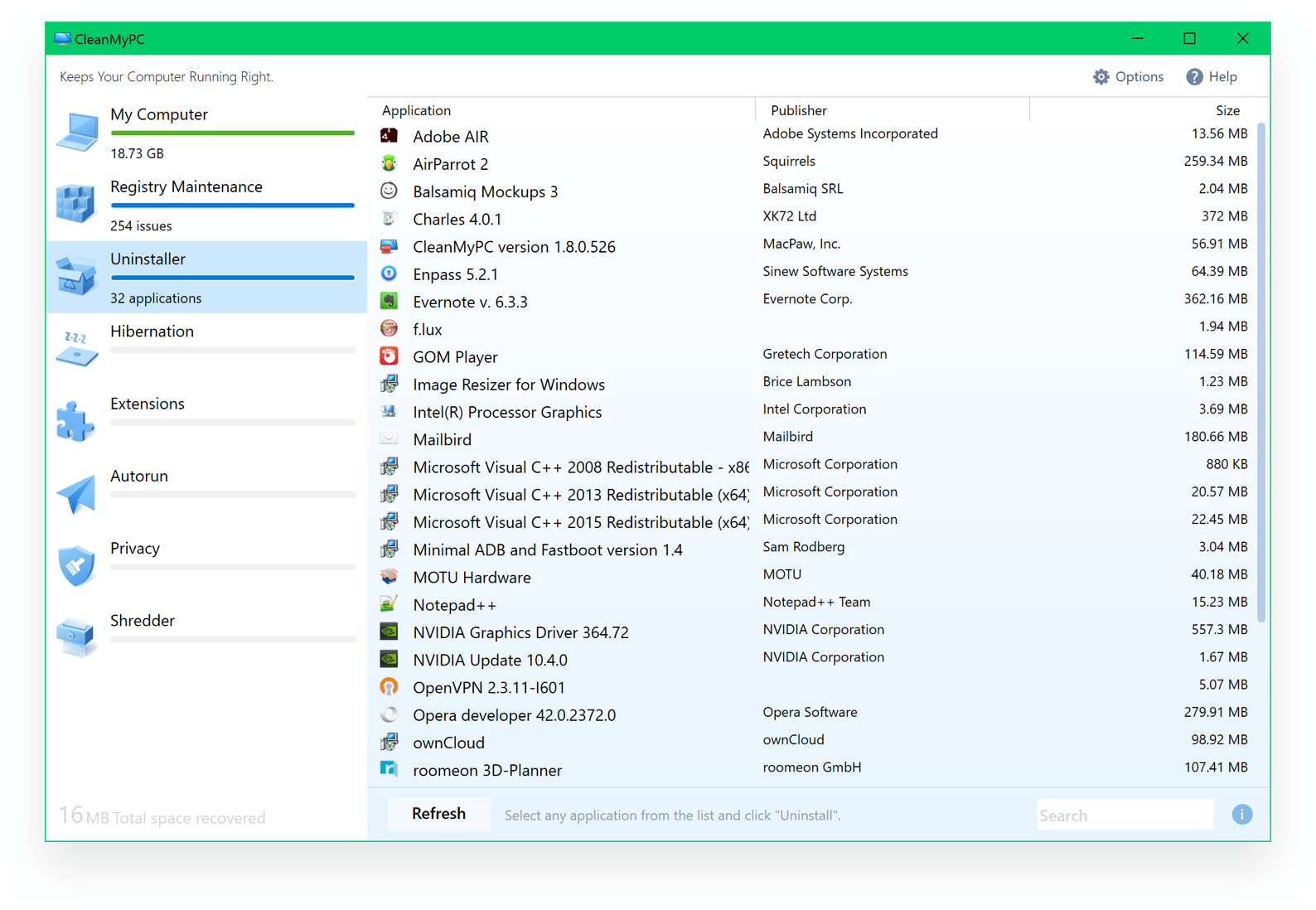Select the ownCloud application row
The image size is (1316, 910).
click(x=814, y=742)
